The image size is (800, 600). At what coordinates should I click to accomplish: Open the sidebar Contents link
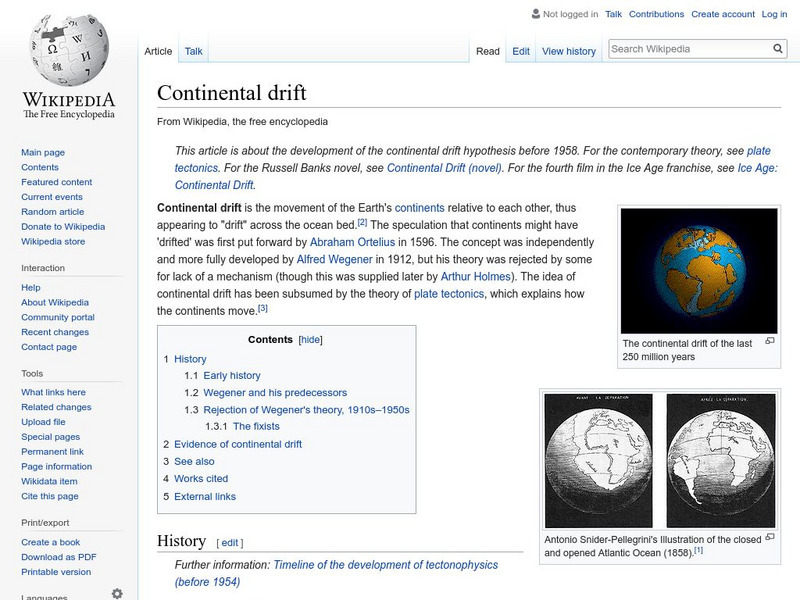tap(40, 167)
